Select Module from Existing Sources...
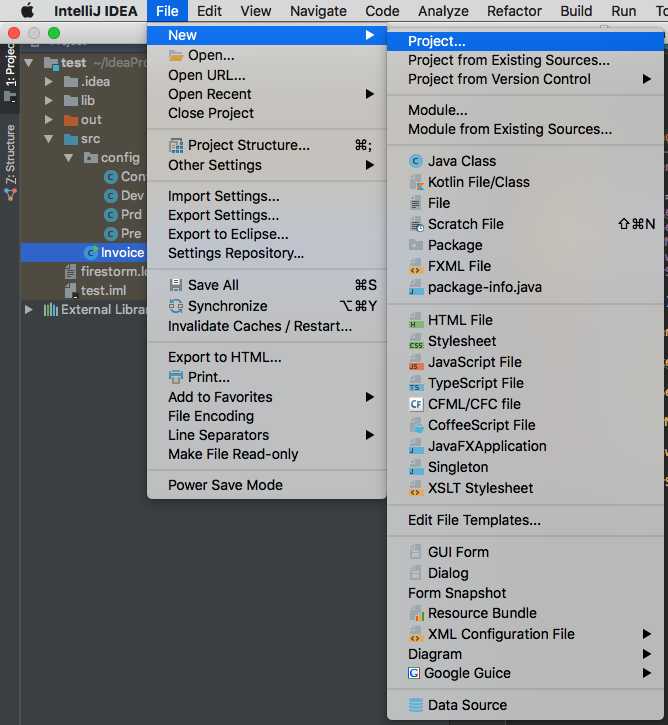The image size is (668, 725). point(525,129)
